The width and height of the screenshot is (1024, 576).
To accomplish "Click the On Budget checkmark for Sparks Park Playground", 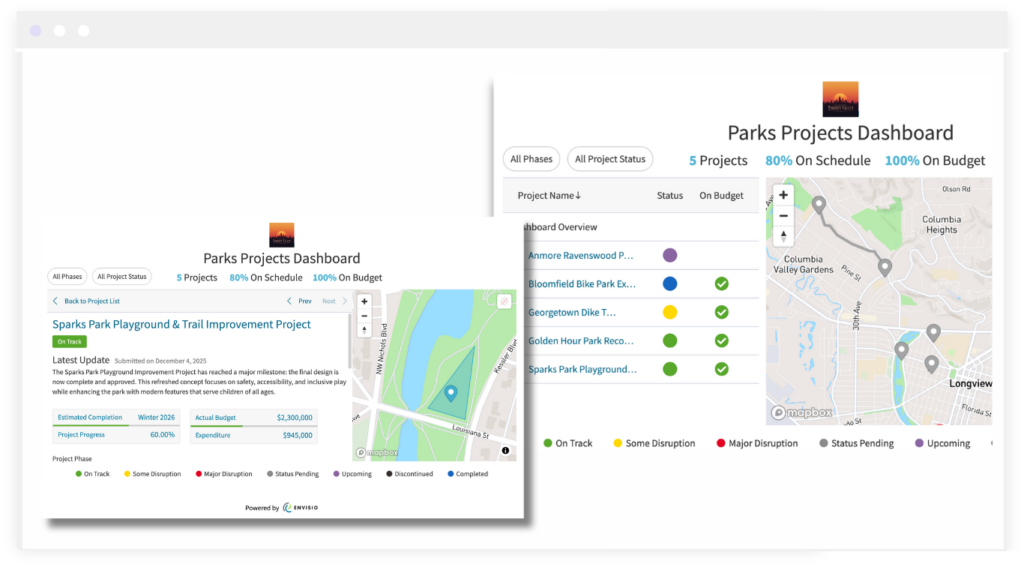I will 721,369.
